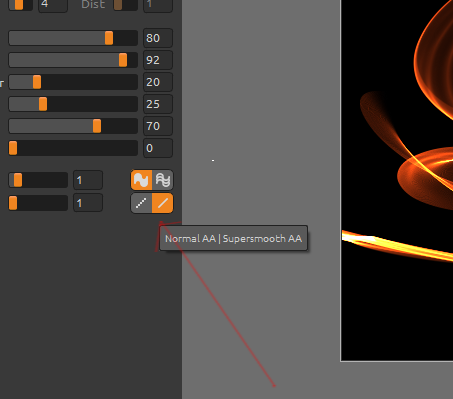Click the value field 1 beside wave icons
The width and height of the screenshot is (453, 399).
[x=88, y=180]
